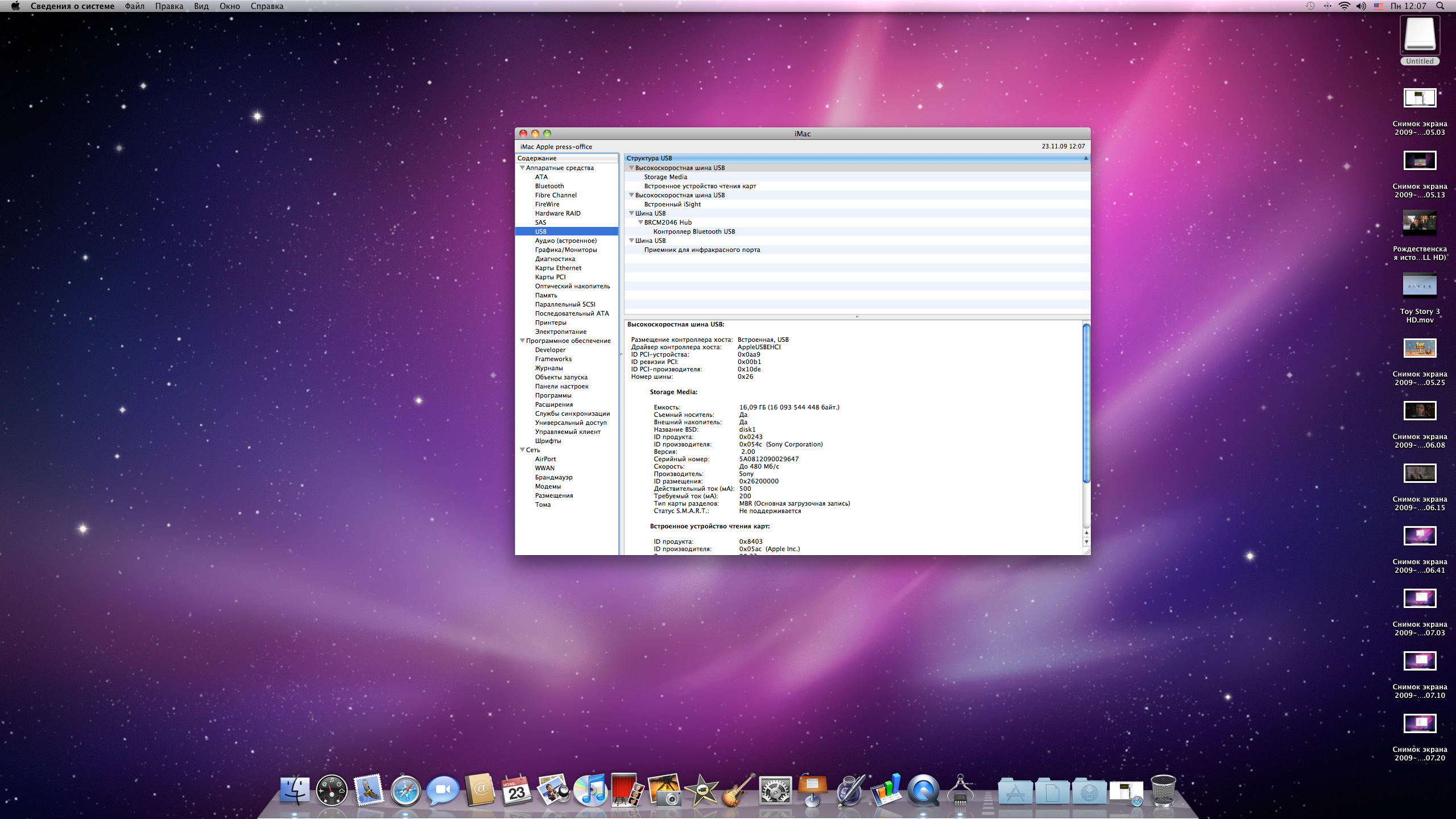Open System Preferences gear in Dock
This screenshot has height=819, width=1456.
(x=775, y=791)
